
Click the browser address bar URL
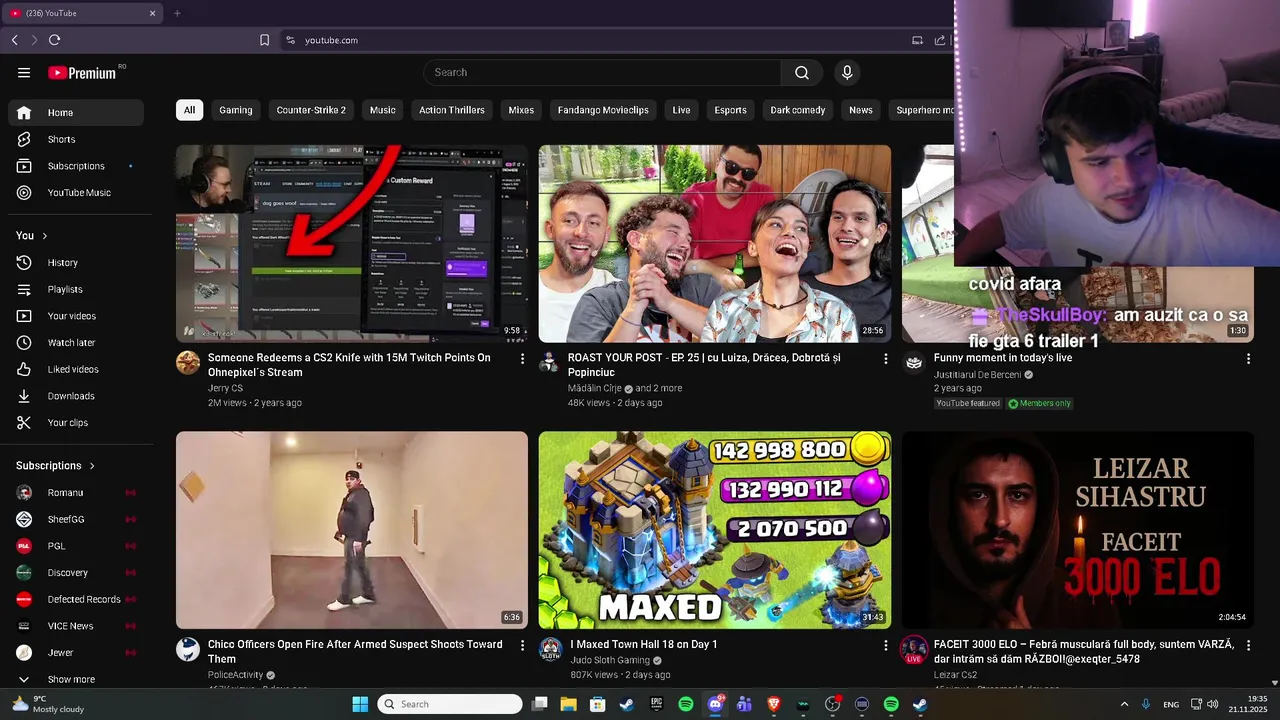point(331,40)
